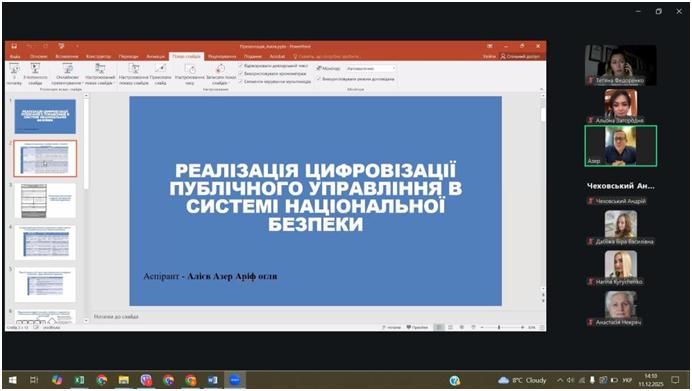Toggle the Use Presenter View checkbox
This screenshot has width=692, height=391.
point(319,79)
